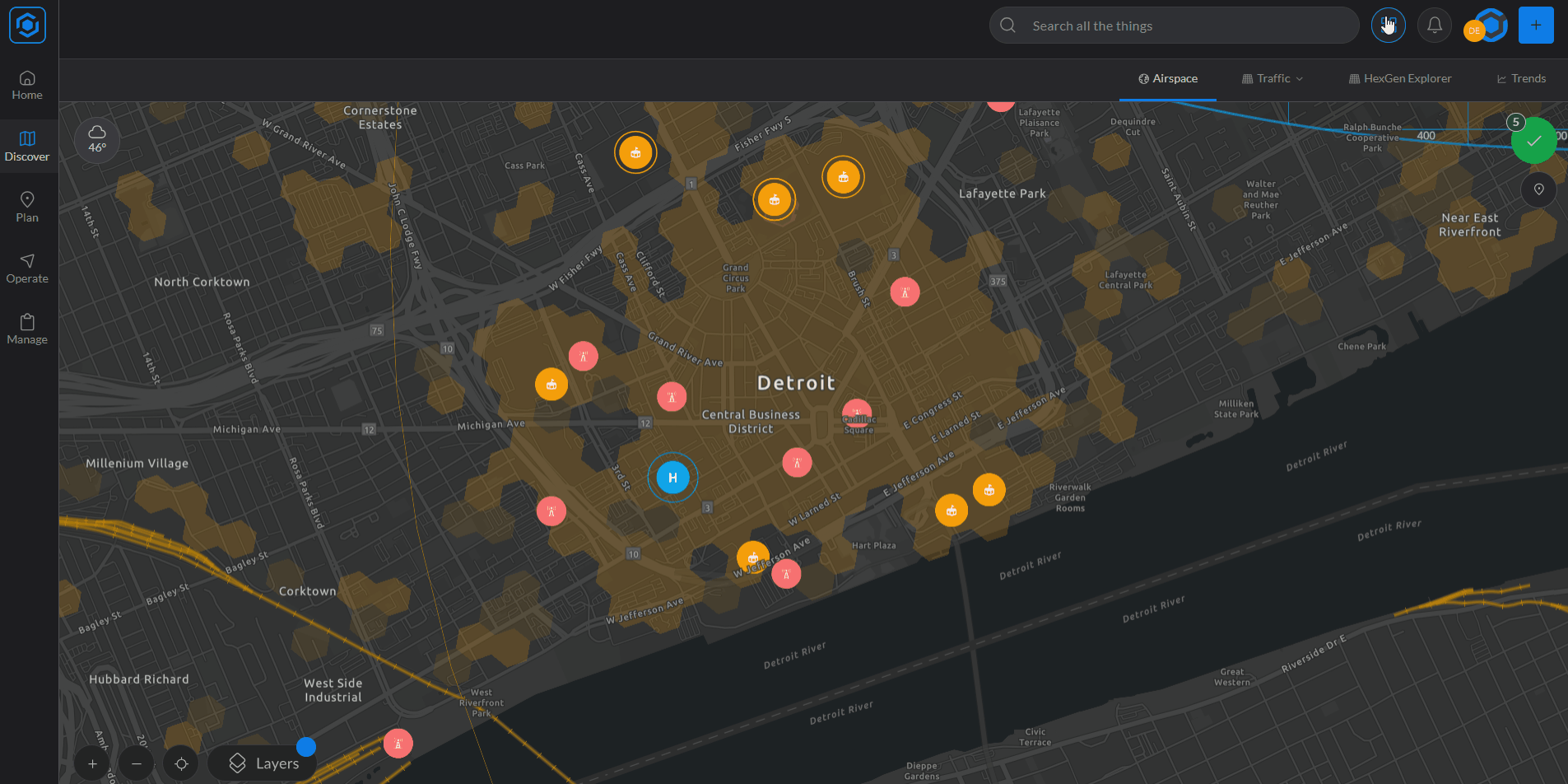
Task: Recenter map with the crosshair locate button
Action: [x=181, y=763]
